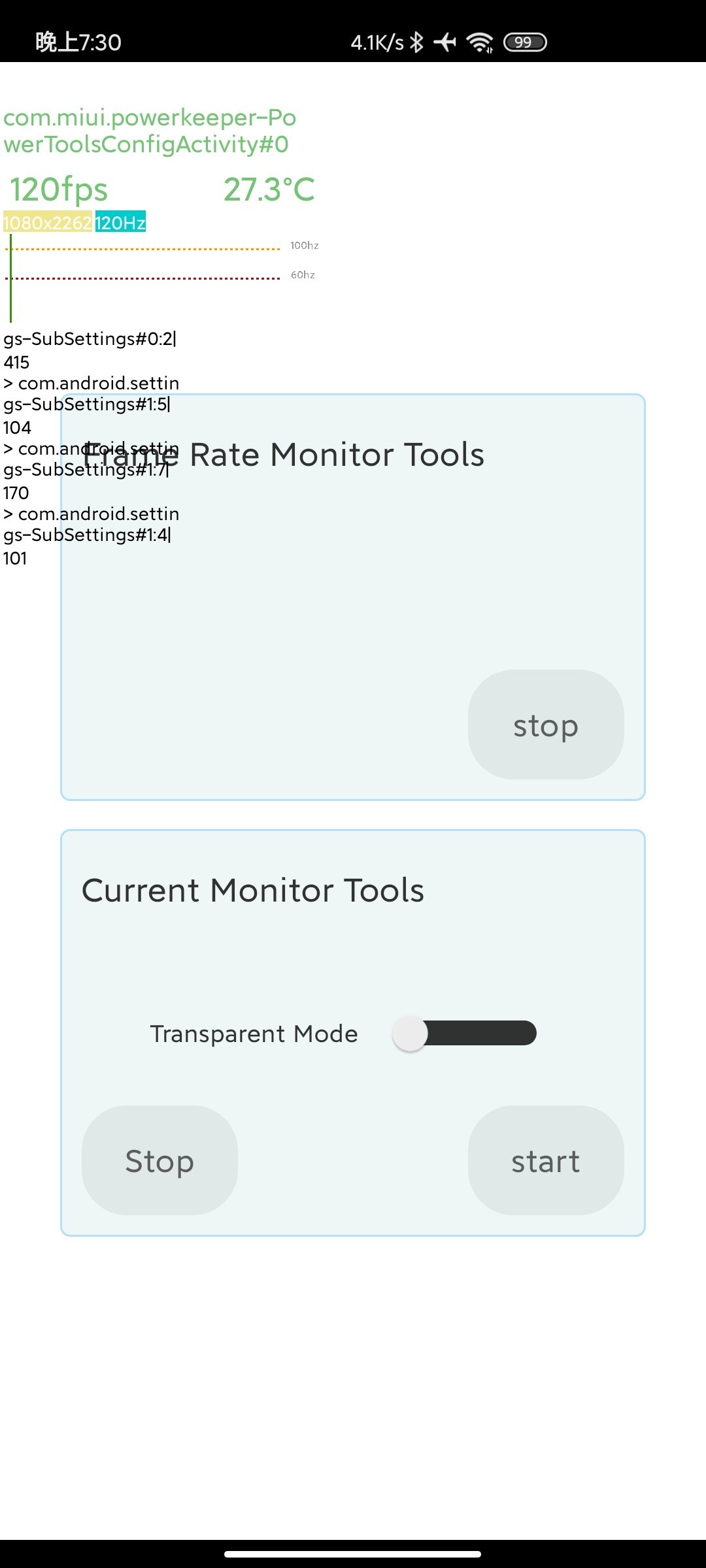Tap the Current Monitor Tools heading
This screenshot has height=1568, width=706.
coord(253,890)
